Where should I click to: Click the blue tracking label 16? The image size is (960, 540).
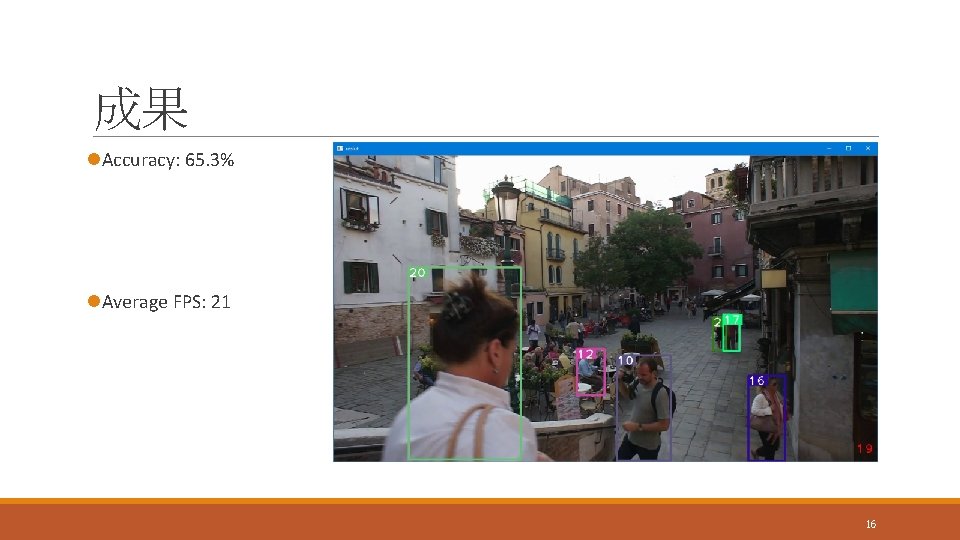(757, 381)
